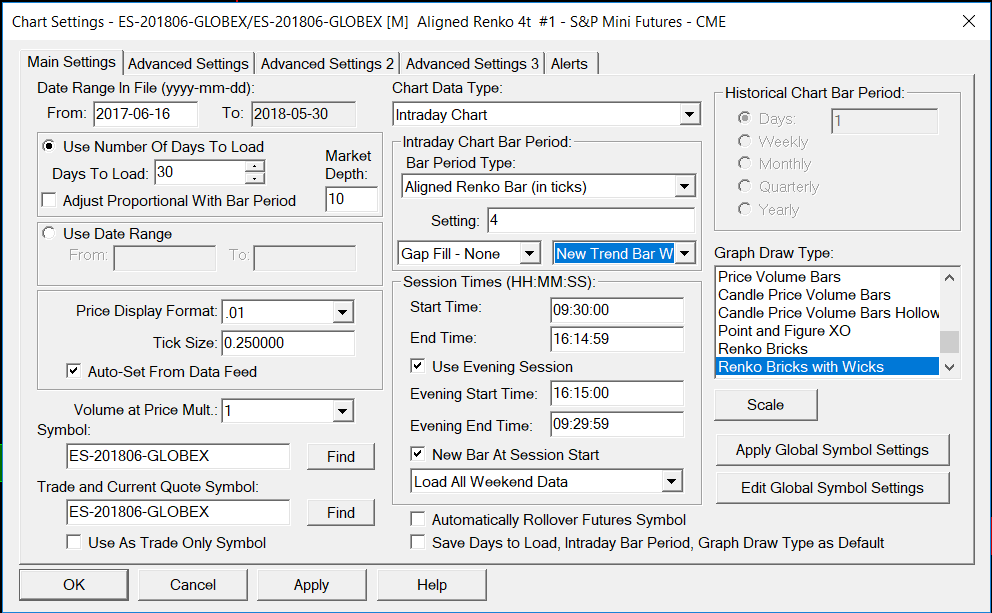This screenshot has width=992, height=613.
Task: Select the Use Date Range radio button
Action: pos(48,234)
